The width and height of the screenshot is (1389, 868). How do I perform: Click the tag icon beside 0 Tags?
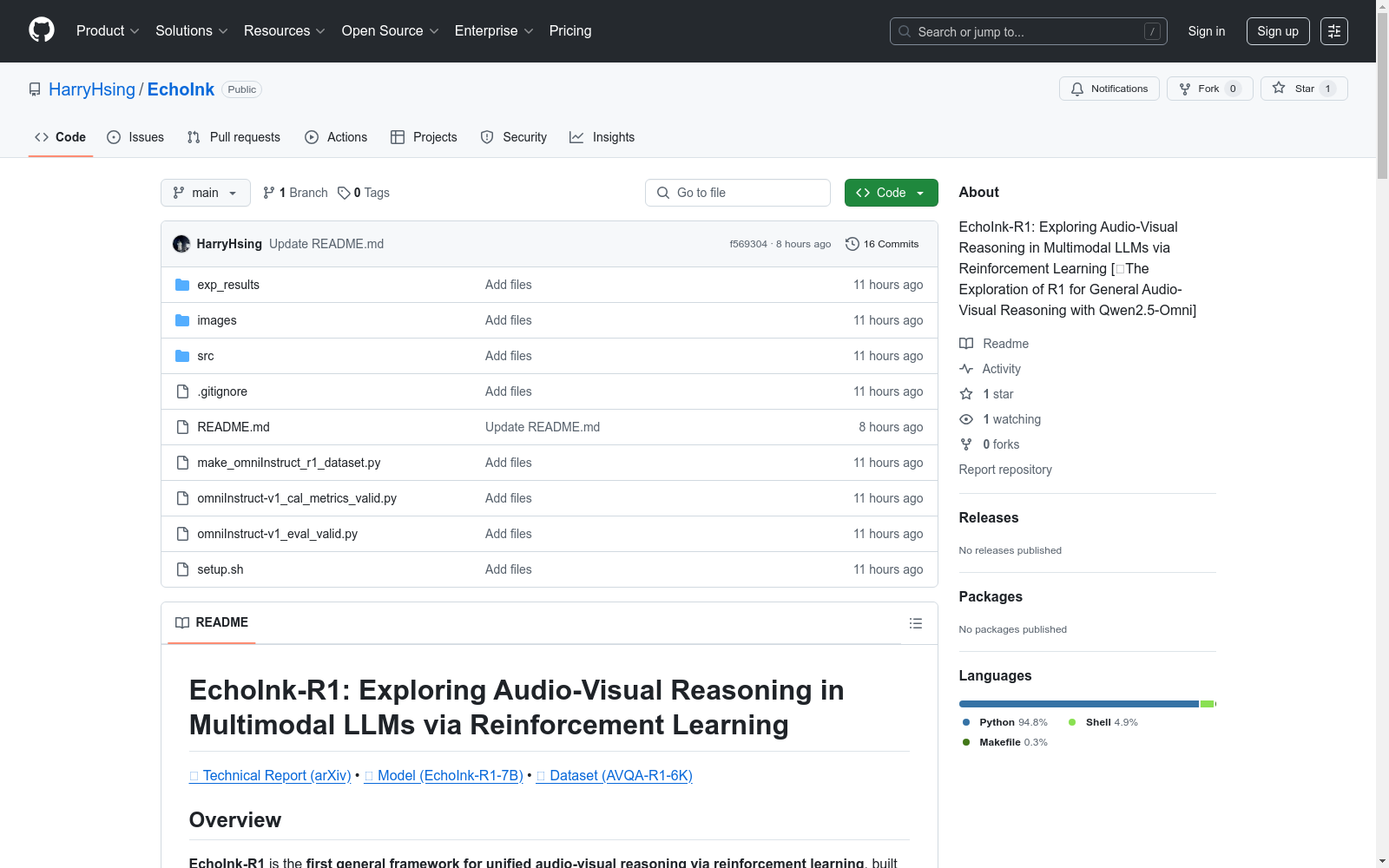click(x=344, y=193)
